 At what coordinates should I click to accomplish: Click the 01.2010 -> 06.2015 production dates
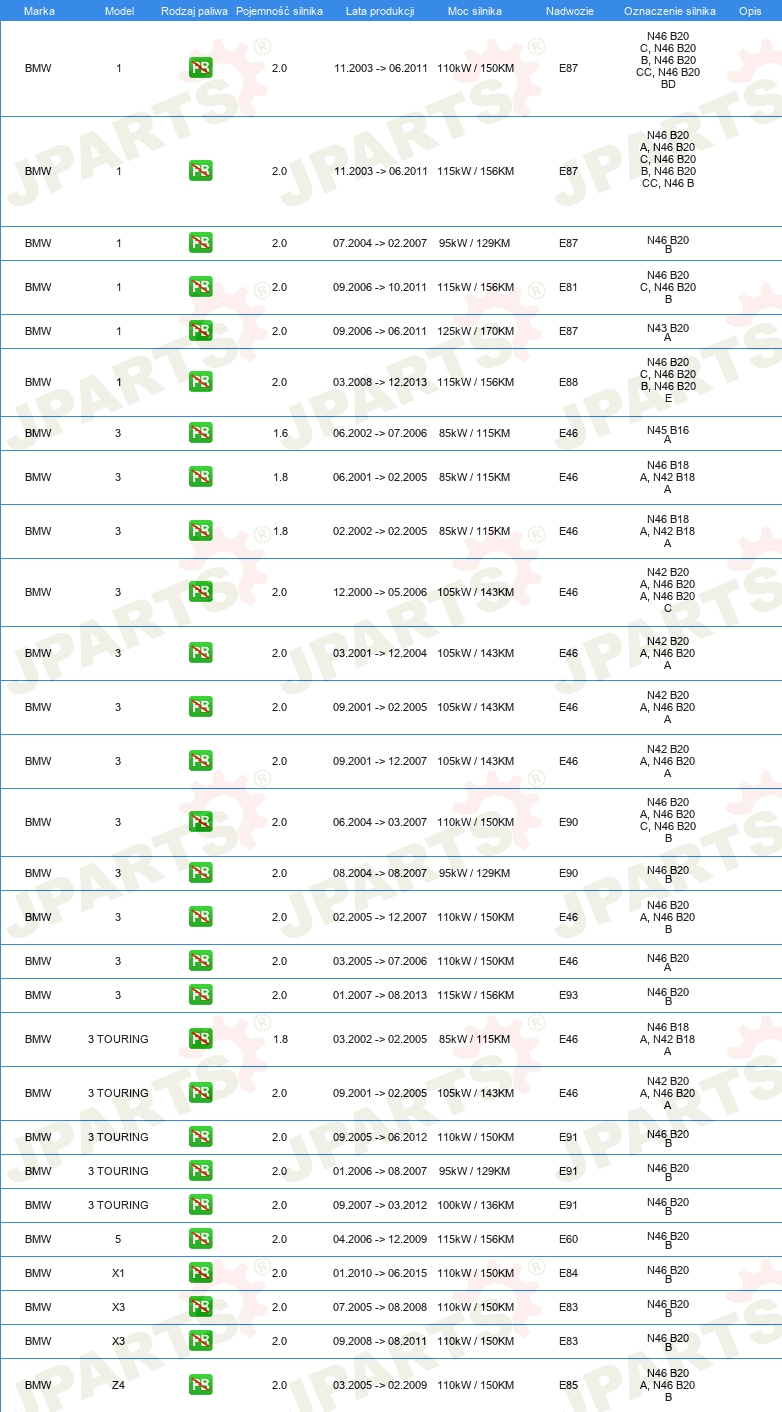coord(380,1273)
